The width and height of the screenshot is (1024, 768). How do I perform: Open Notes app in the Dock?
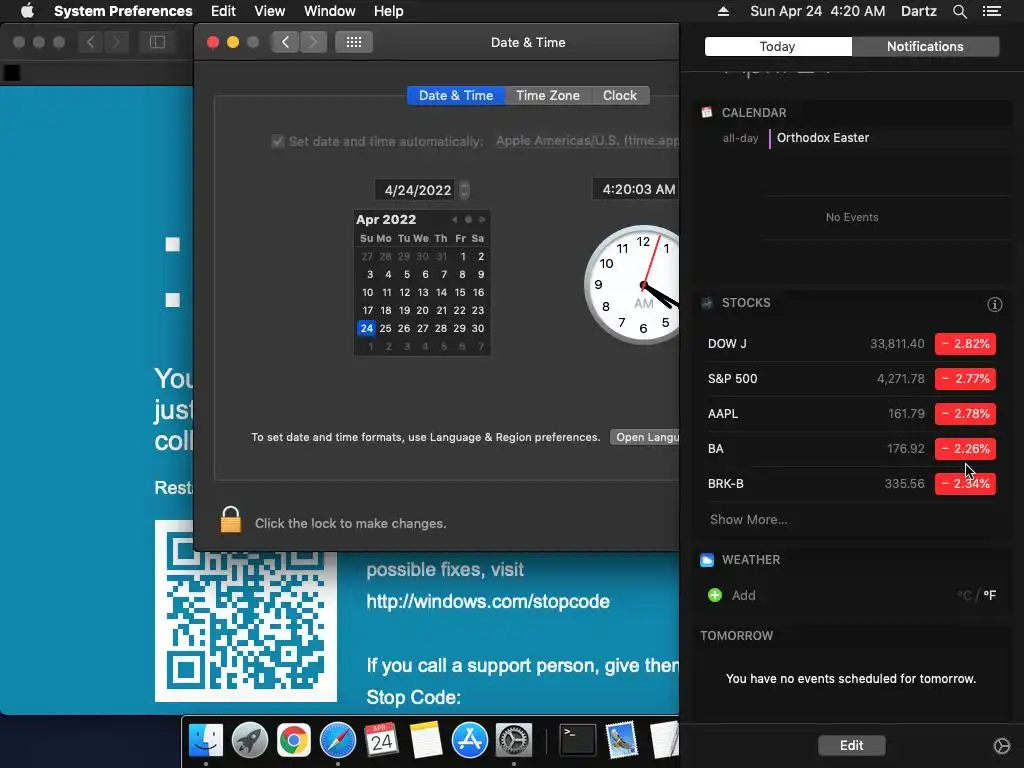tap(426, 741)
